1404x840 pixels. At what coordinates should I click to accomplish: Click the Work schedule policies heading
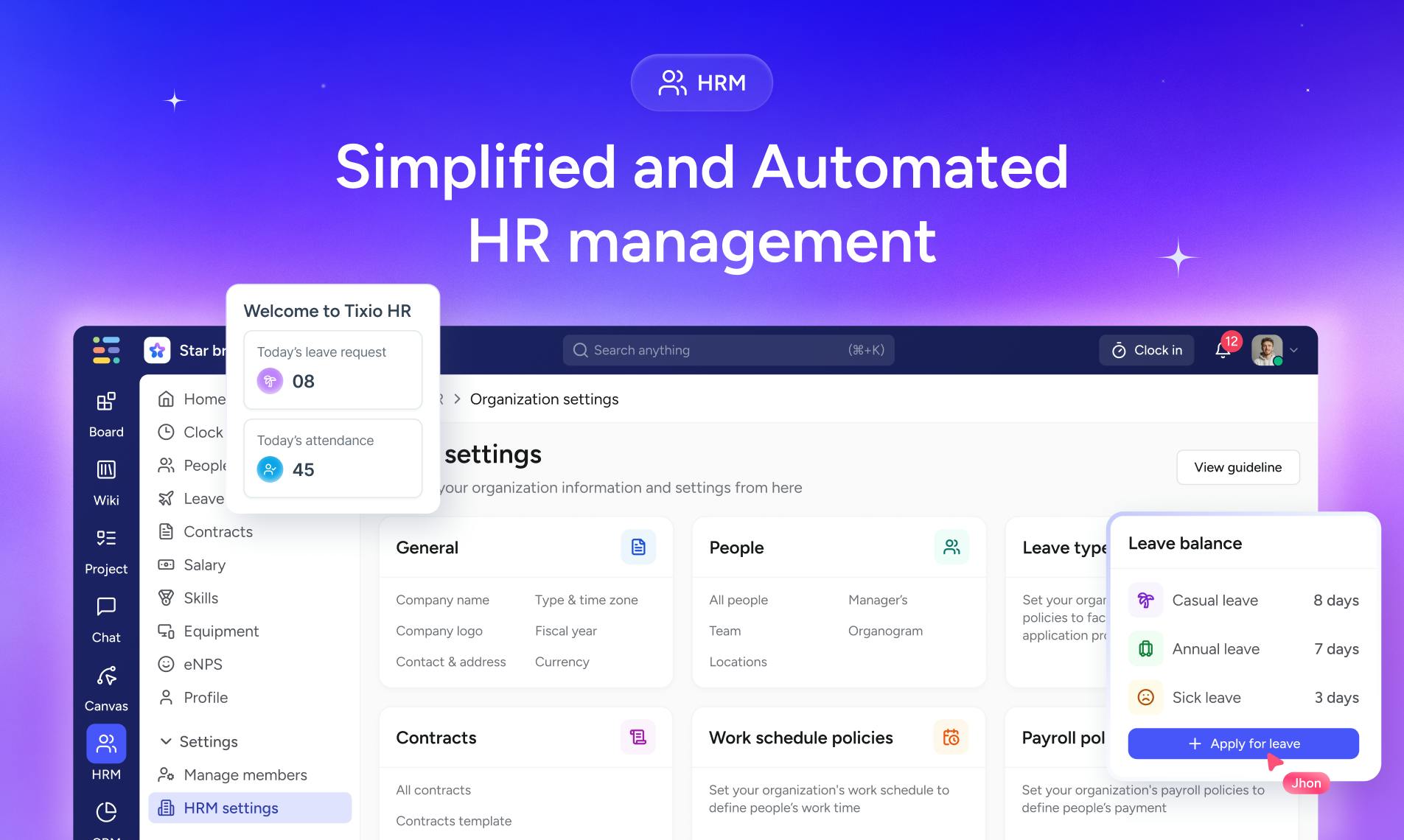801,738
